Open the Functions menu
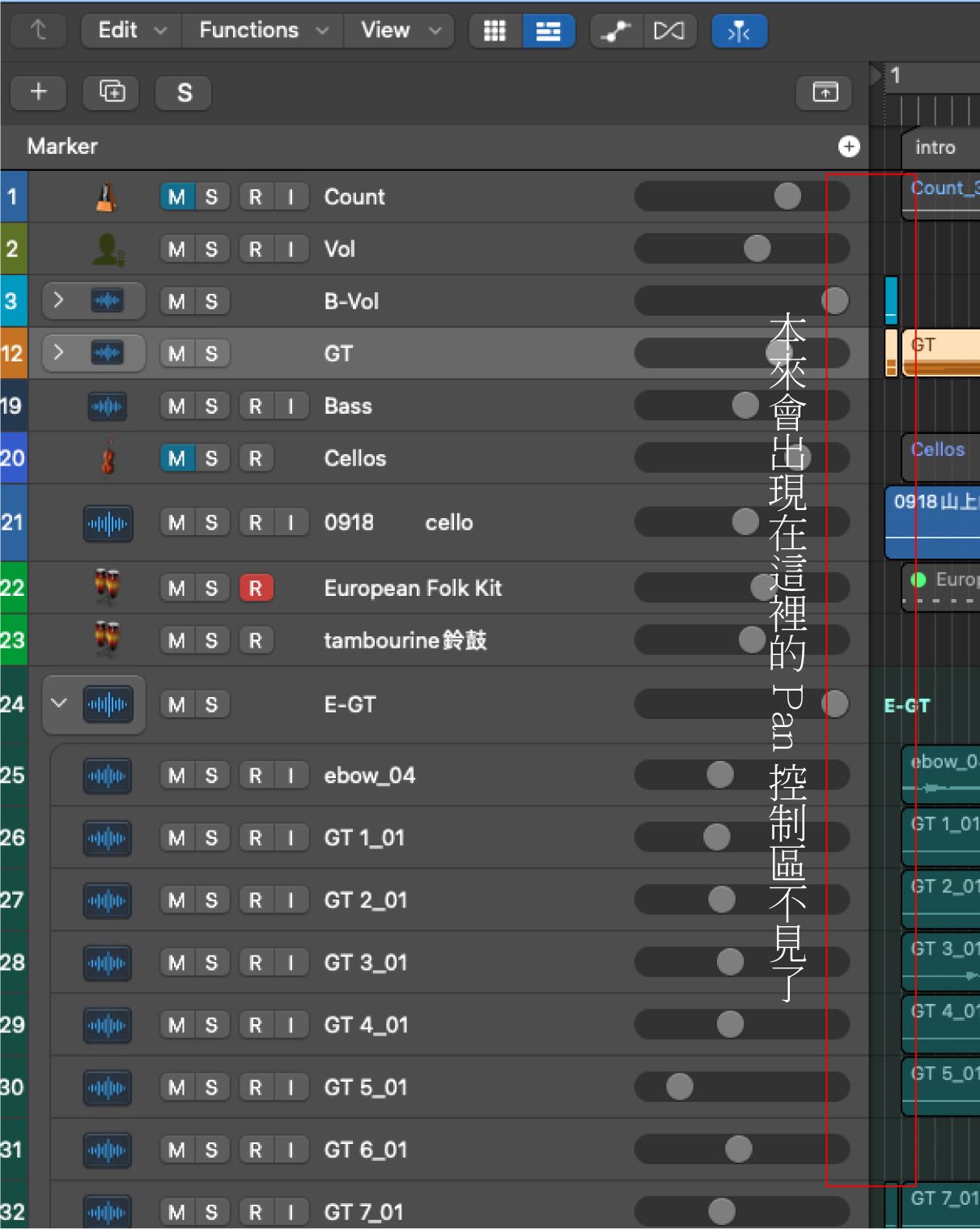 [262, 31]
